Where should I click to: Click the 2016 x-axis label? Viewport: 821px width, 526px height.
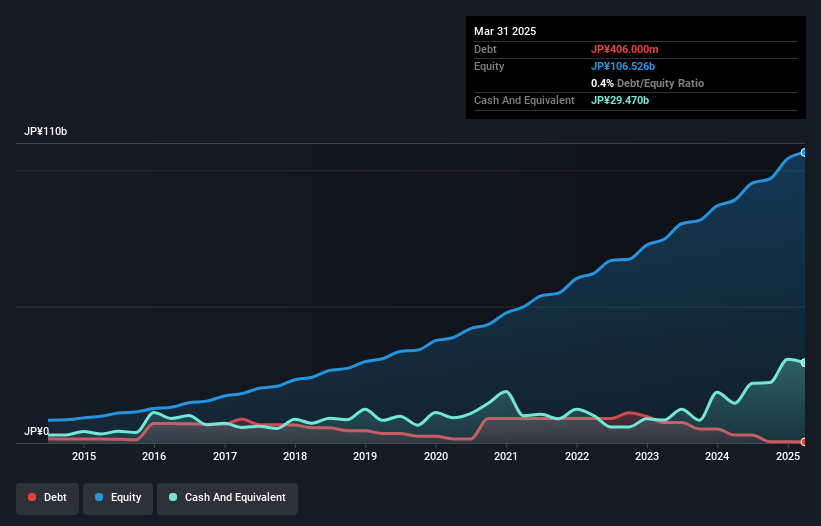pos(154,456)
